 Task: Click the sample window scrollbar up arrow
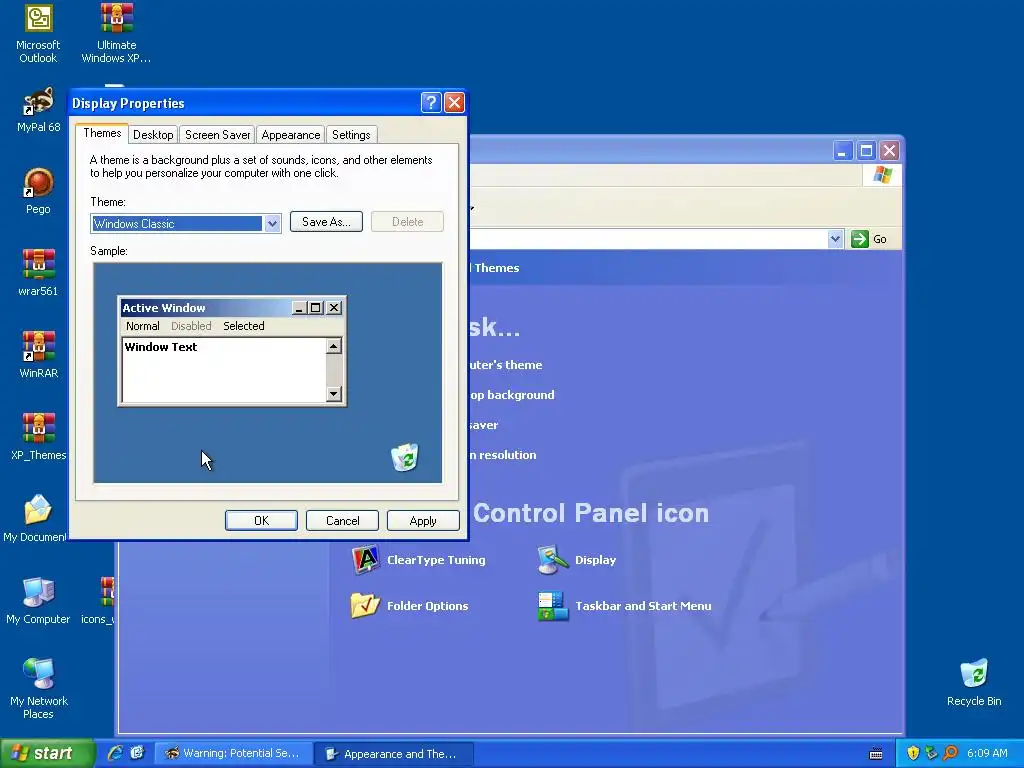pos(334,345)
